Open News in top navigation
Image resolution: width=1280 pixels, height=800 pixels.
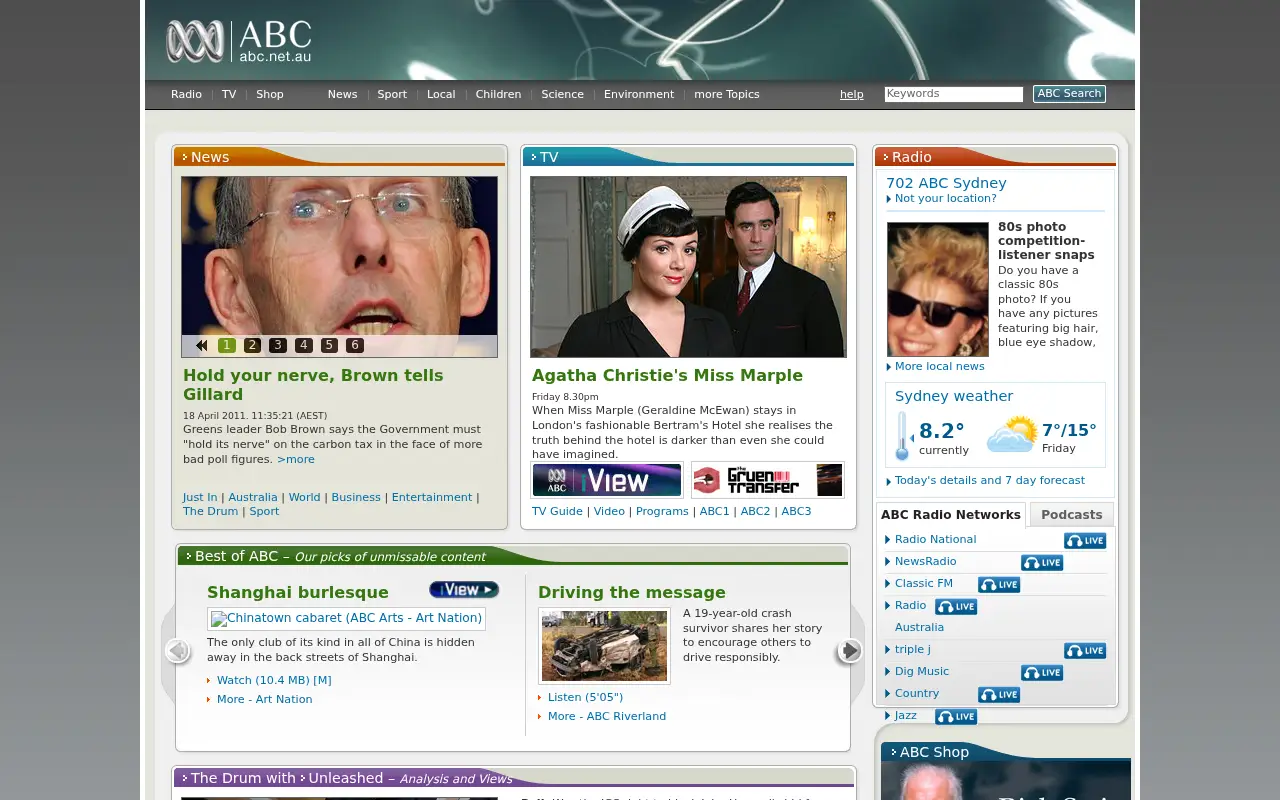[x=342, y=94]
